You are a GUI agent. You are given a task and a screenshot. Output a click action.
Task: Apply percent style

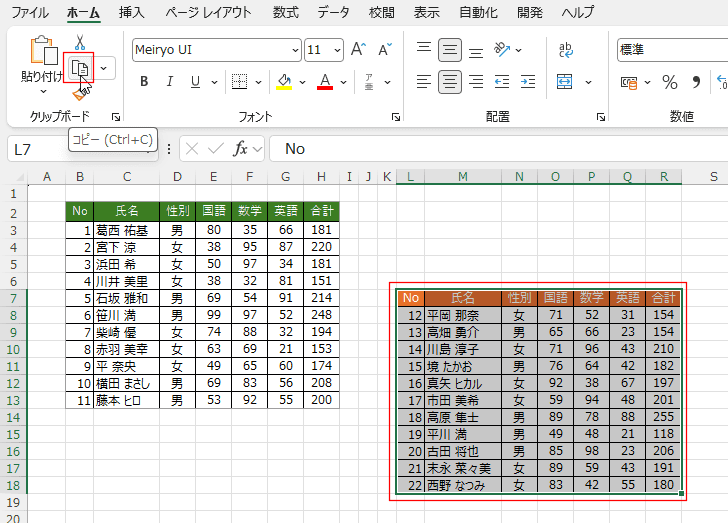click(x=670, y=83)
